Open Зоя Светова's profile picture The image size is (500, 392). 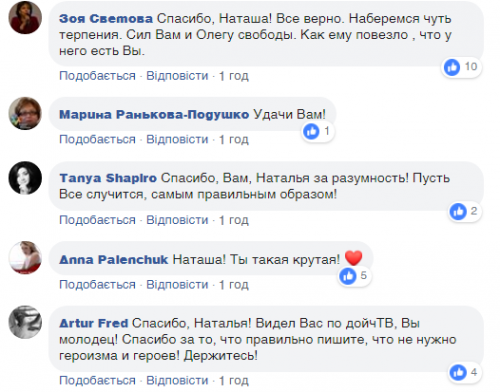tap(25, 17)
